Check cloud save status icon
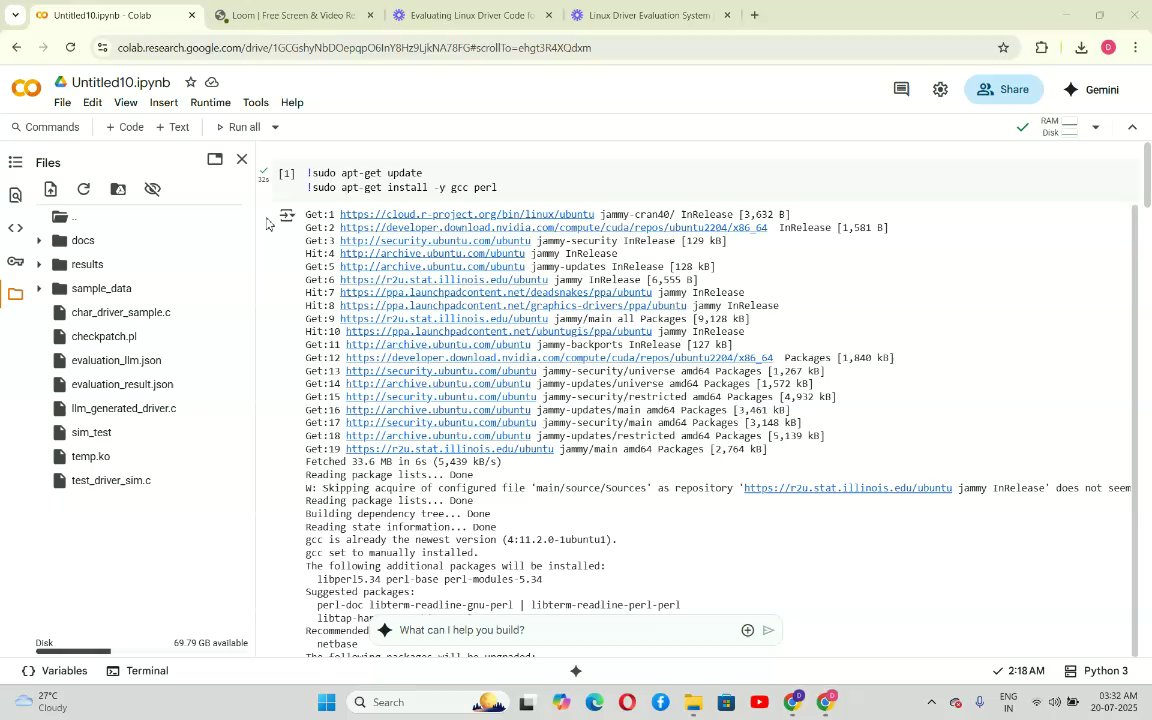This screenshot has width=1152, height=720. pyautogui.click(x=212, y=82)
